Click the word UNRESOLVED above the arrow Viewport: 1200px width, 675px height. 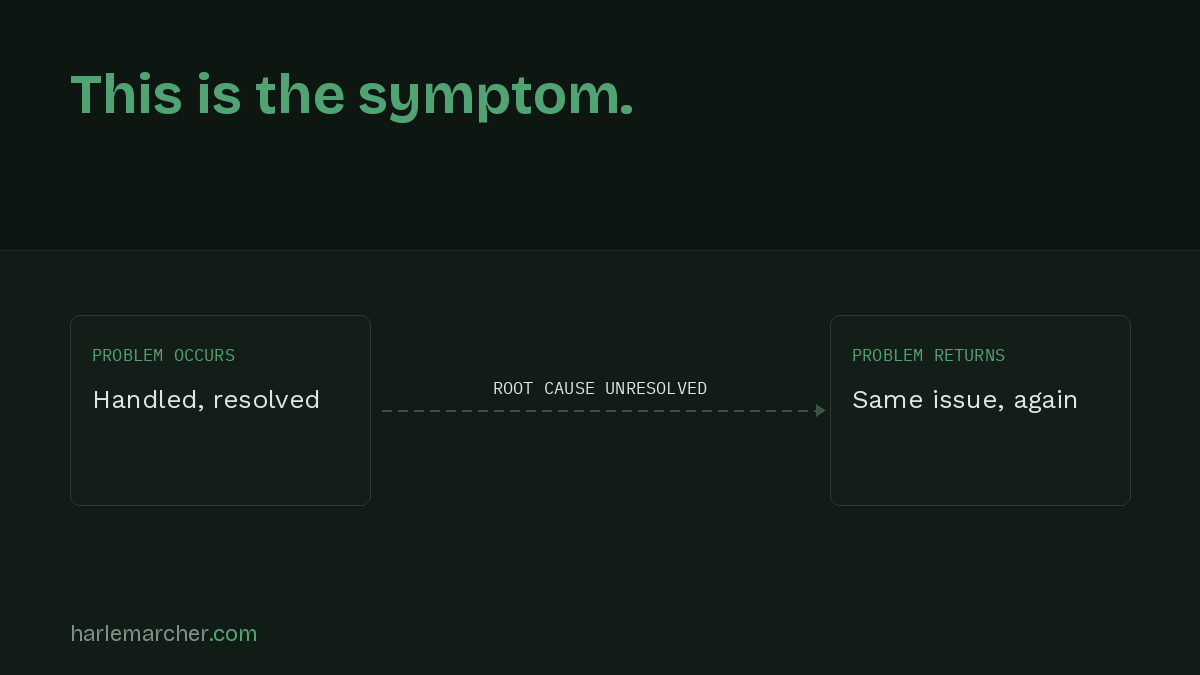pos(656,388)
